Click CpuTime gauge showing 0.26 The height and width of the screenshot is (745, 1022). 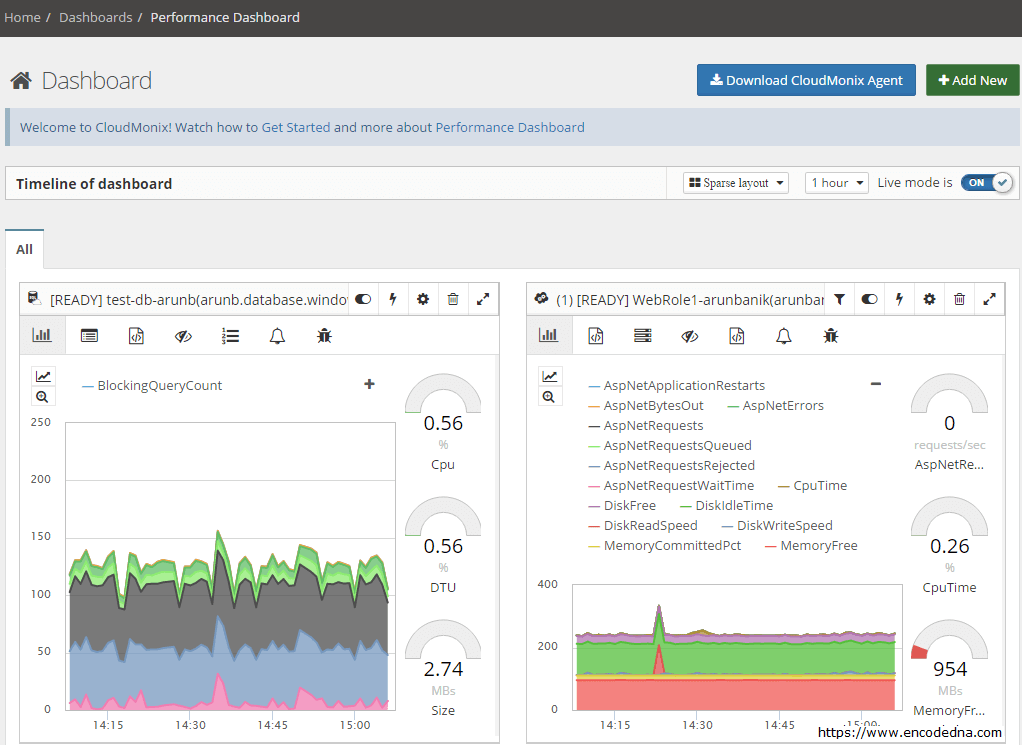point(950,546)
